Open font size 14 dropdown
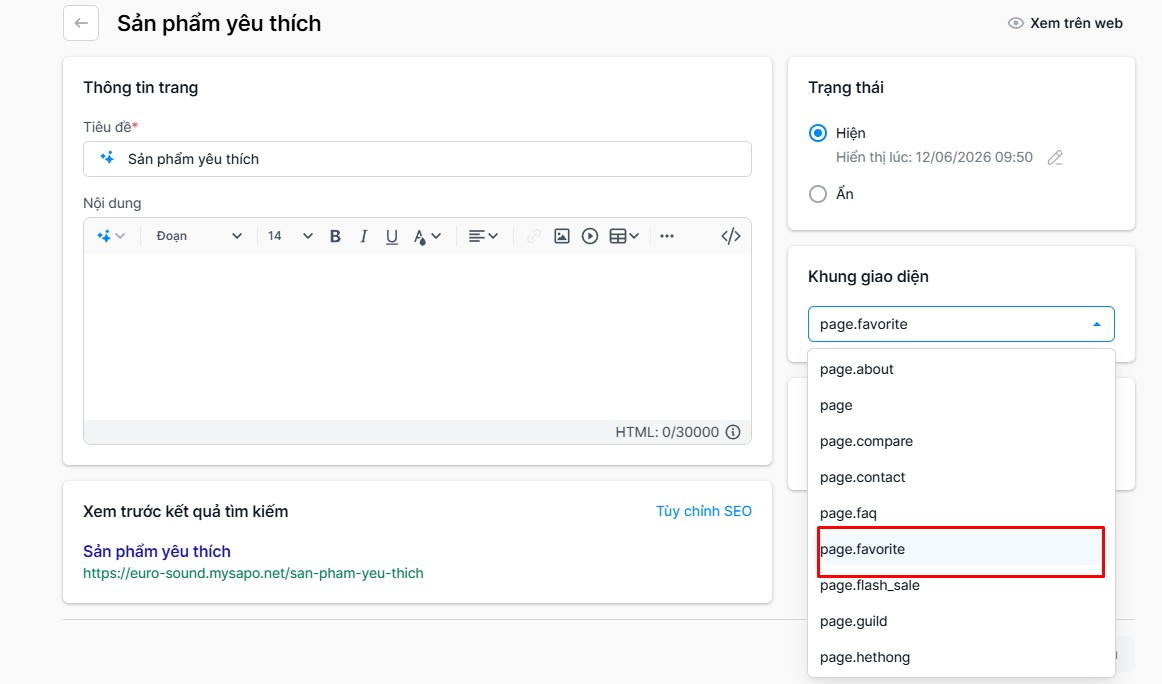The height and width of the screenshot is (684, 1162). coord(290,236)
